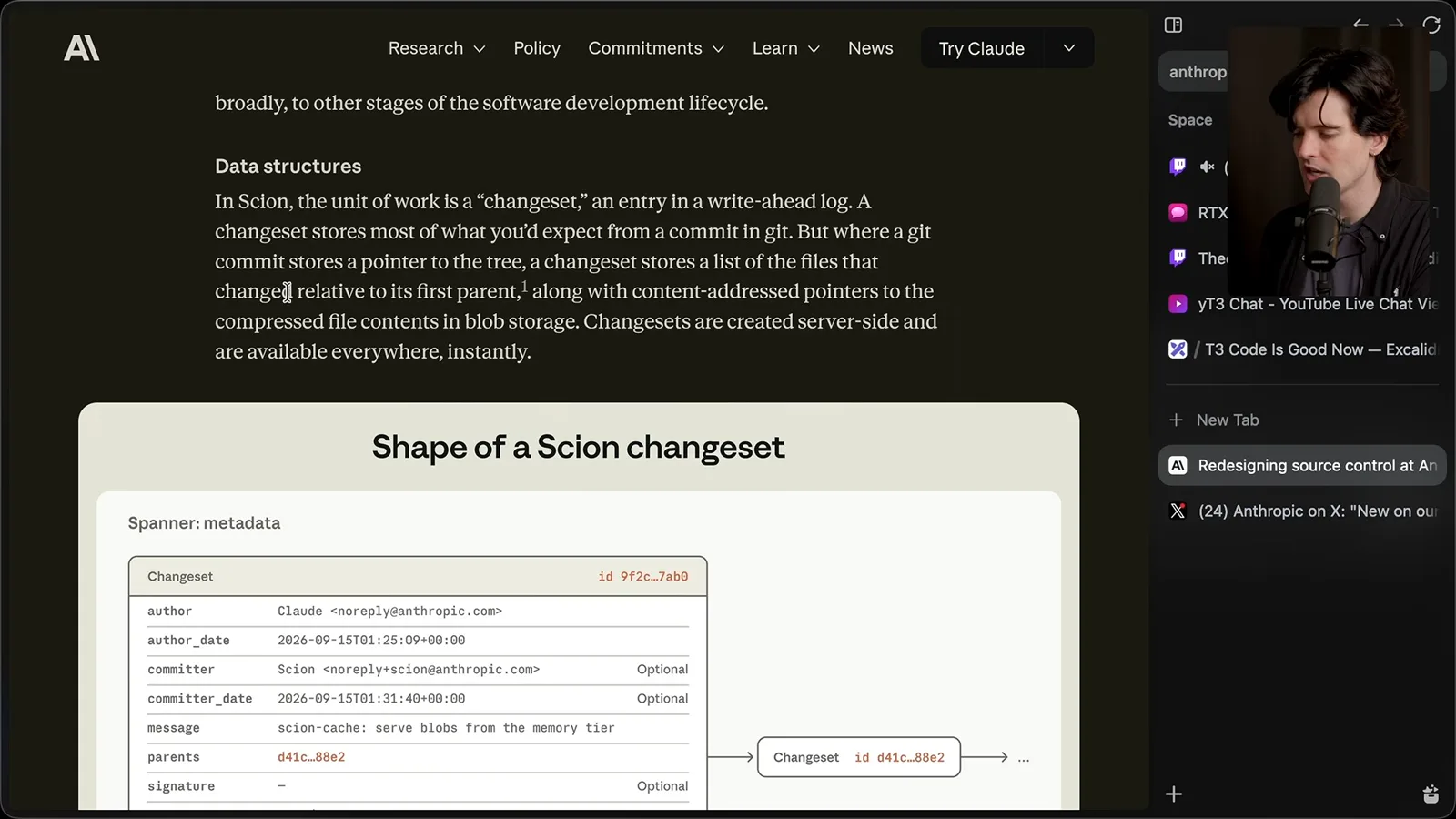Toggle the browser sidebar panel icon

click(x=1173, y=25)
